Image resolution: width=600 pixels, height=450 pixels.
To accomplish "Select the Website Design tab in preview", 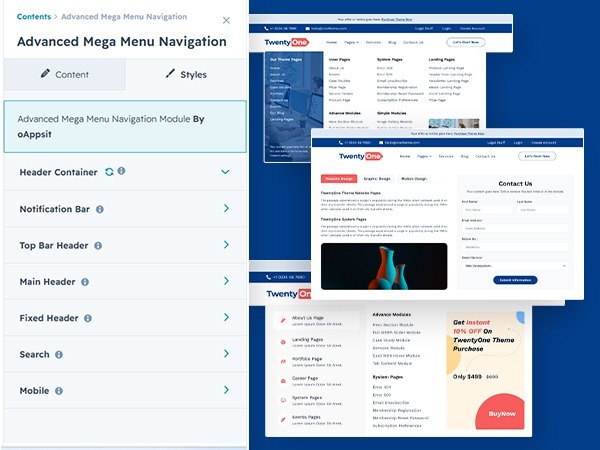I will 339,179.
